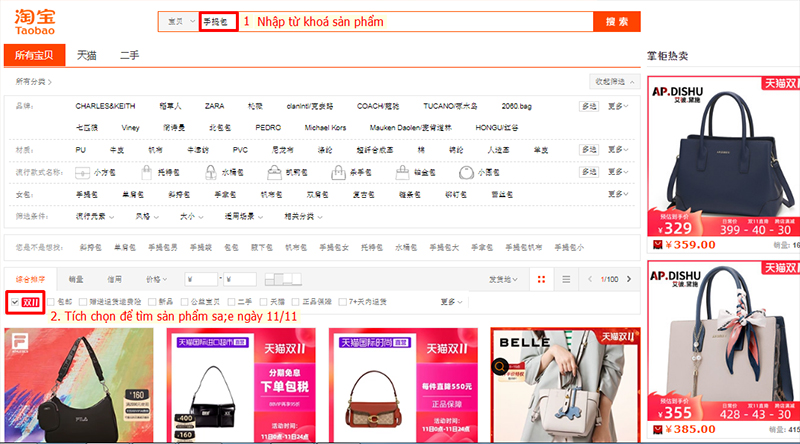Switch to the 二手 tab
Screen dimensions: 800x444
pyautogui.click(x=130, y=55)
